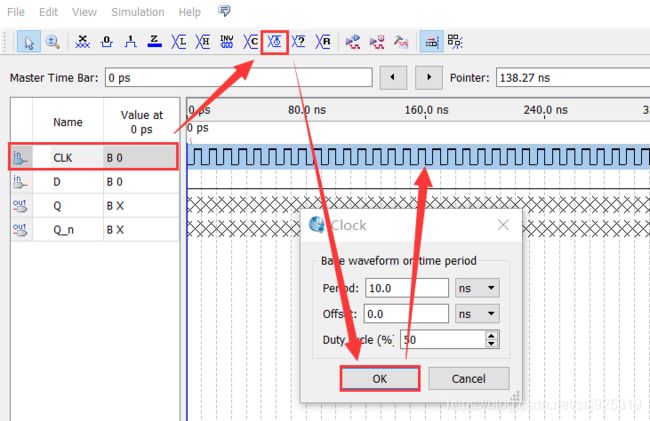Click the Q output pin icon
Screen dimensions: 650x421
(x=20, y=206)
